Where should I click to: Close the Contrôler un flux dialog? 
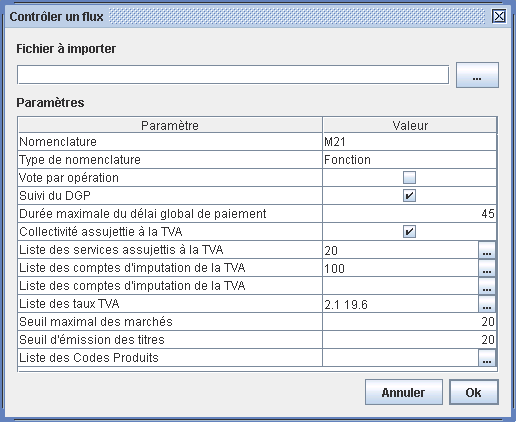coord(499,16)
